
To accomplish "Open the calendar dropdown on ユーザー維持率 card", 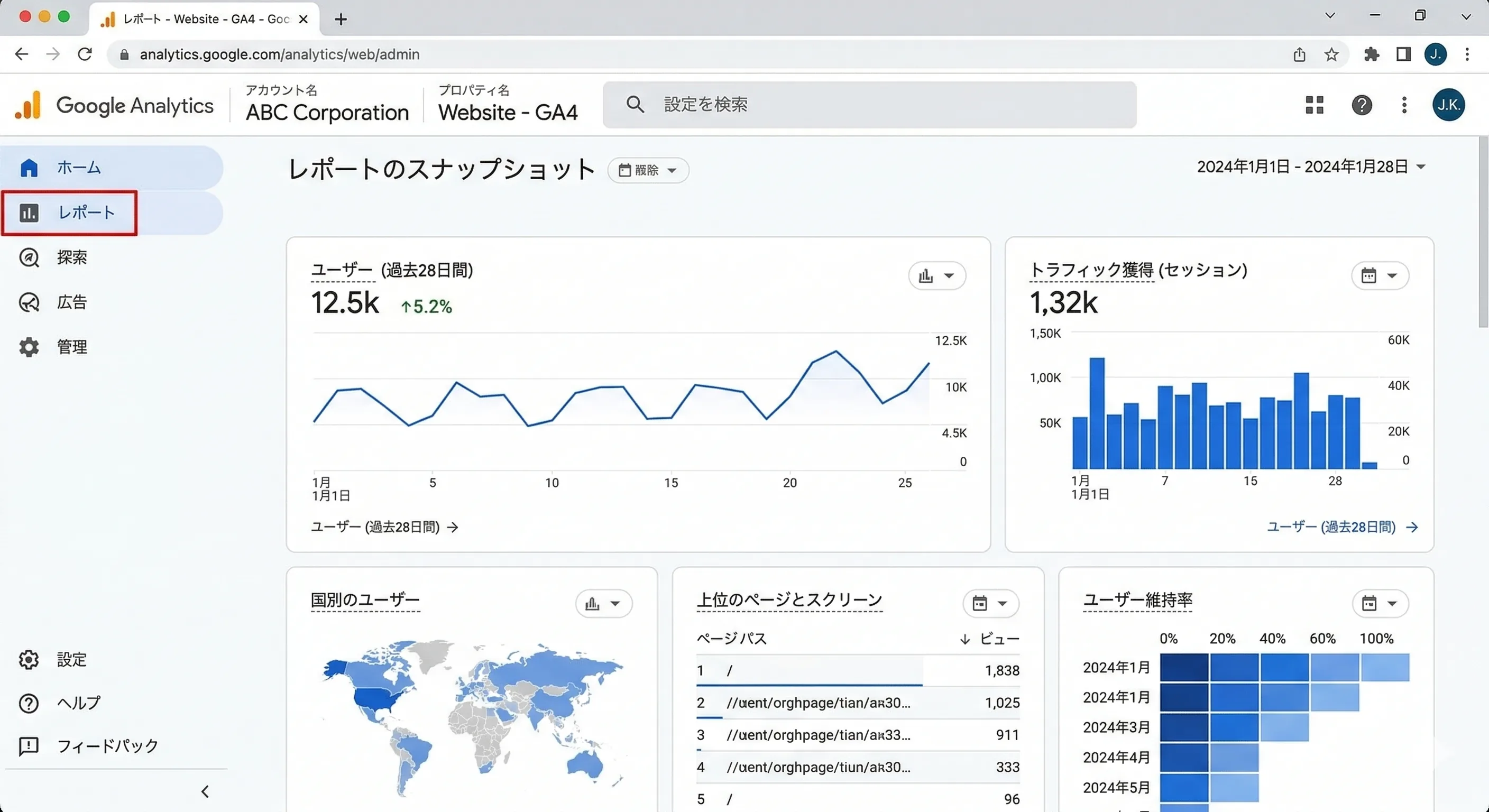I will tap(1380, 604).
